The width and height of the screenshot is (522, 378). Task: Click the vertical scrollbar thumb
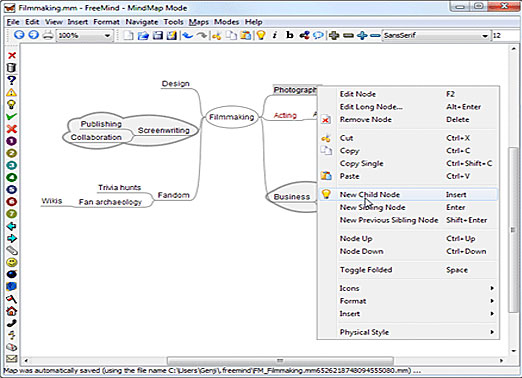pyautogui.click(x=513, y=230)
